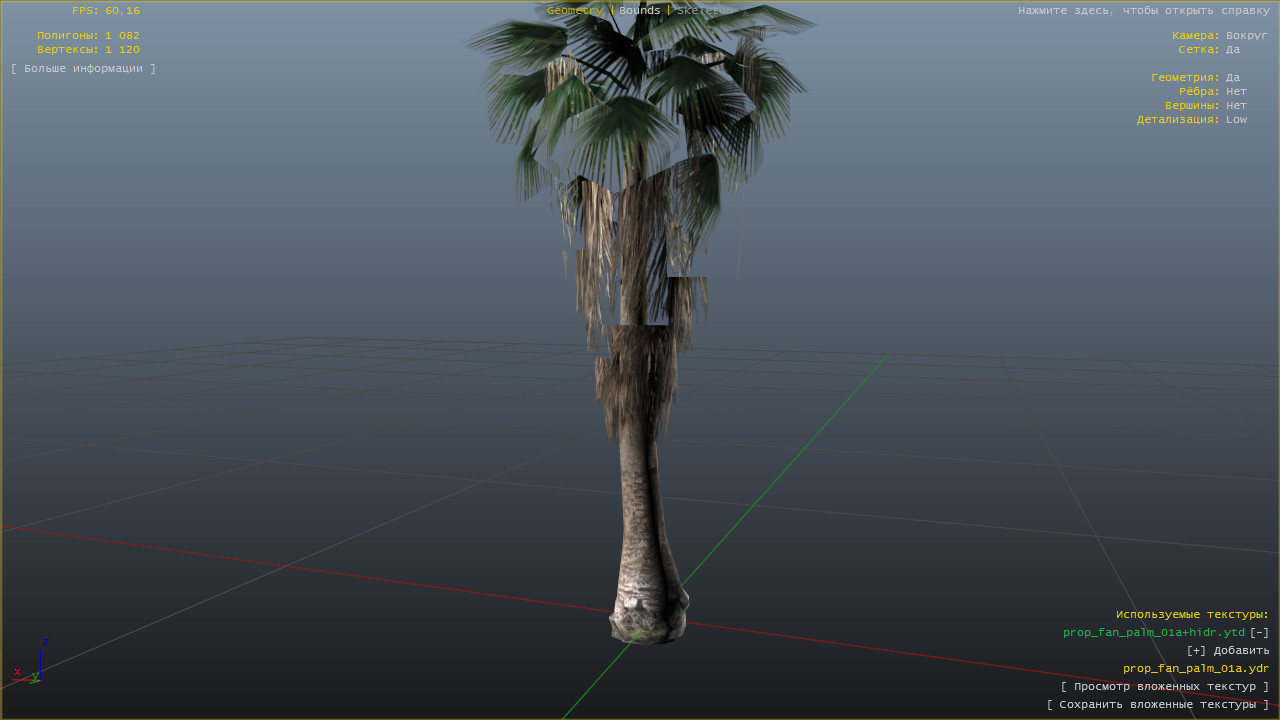Toggle the 'Рёбра' edges setting
The image size is (1280, 720).
tap(1213, 92)
